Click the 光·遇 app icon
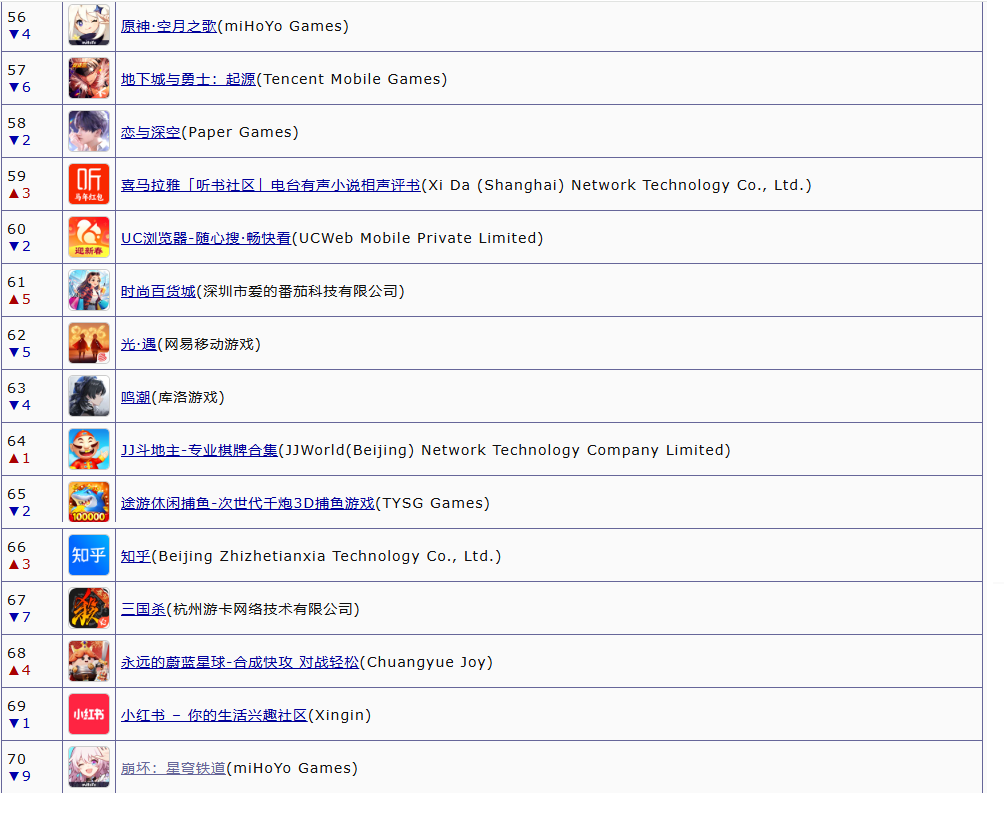This screenshot has height=820, width=1004. click(89, 343)
